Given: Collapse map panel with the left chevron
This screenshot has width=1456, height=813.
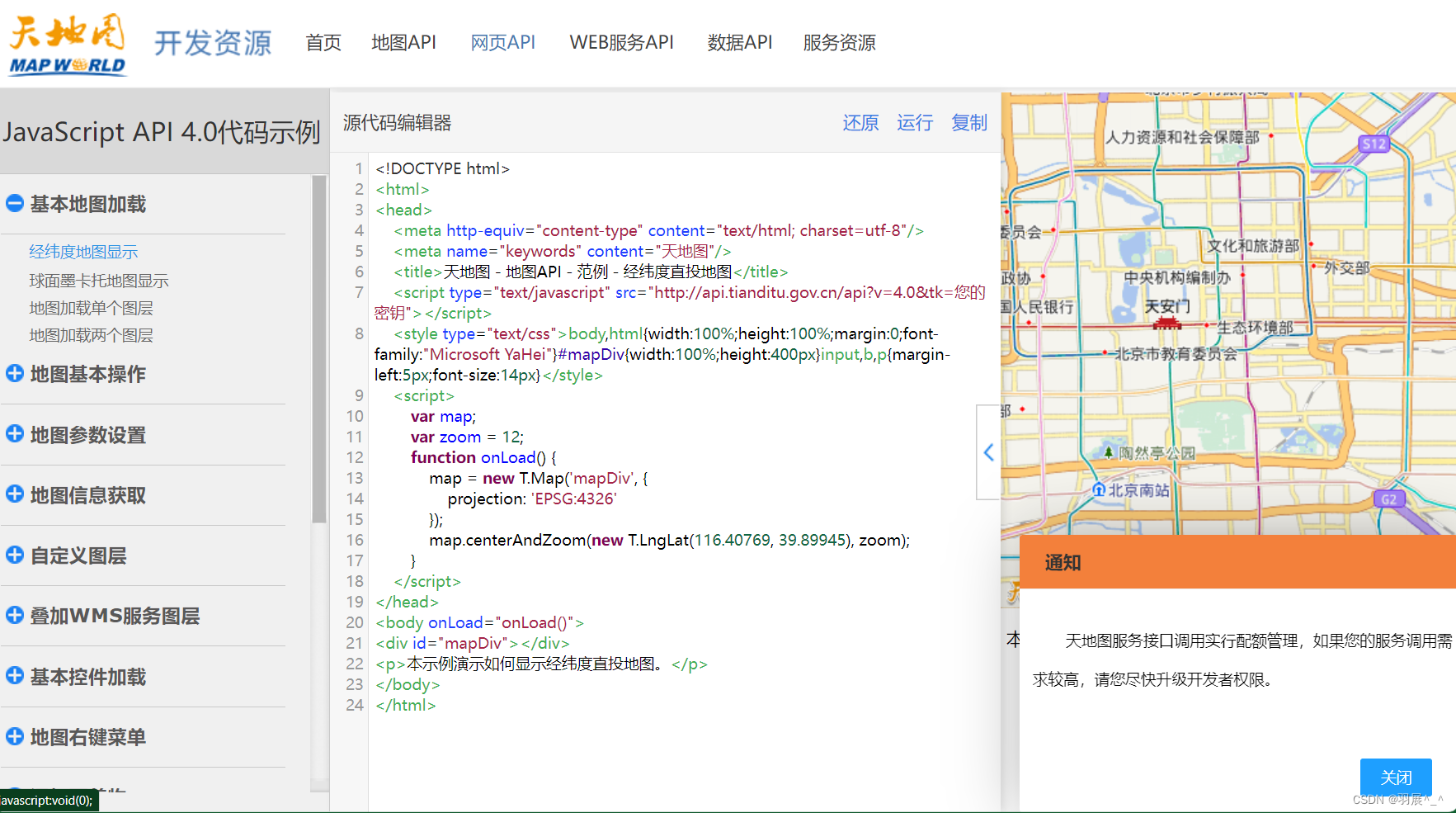Looking at the screenshot, I should pos(987,452).
